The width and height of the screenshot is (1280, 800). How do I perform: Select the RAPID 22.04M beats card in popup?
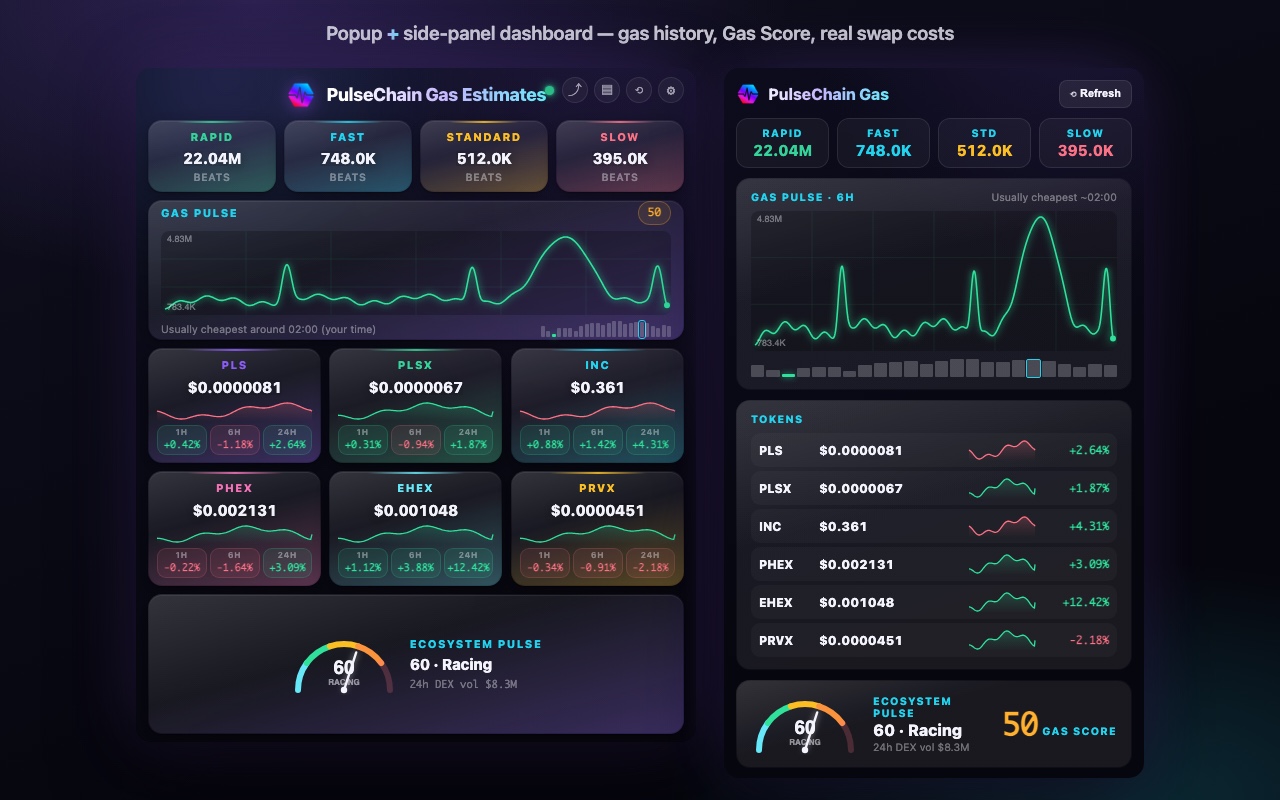212,156
